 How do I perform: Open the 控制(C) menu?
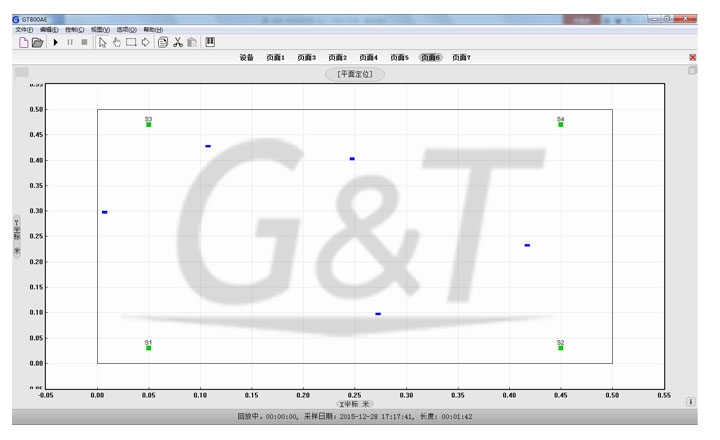pos(74,29)
